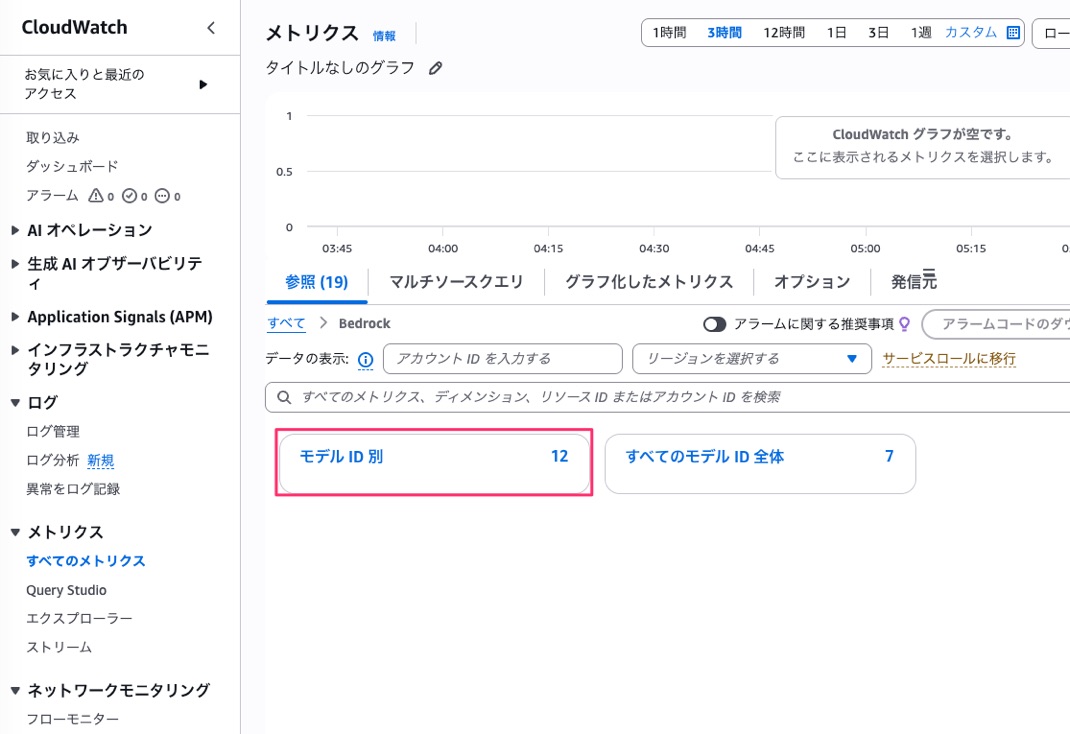Click the アラームコードのダウンロード button
Image resolution: width=1070 pixels, height=734 pixels.
(x=997, y=324)
